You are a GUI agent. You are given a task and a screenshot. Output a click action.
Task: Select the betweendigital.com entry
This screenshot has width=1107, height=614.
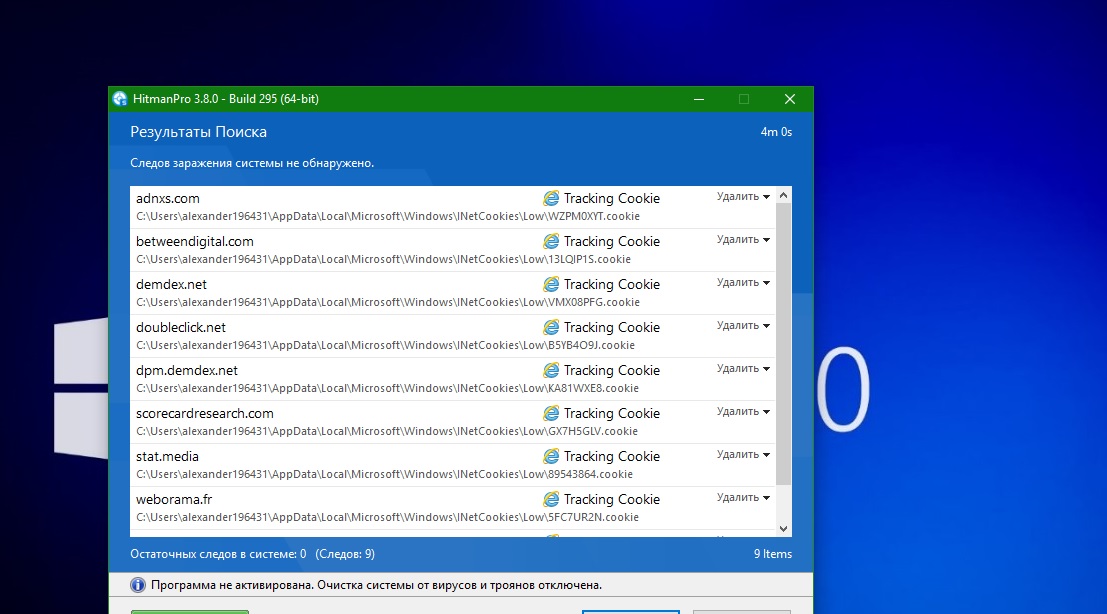click(453, 250)
